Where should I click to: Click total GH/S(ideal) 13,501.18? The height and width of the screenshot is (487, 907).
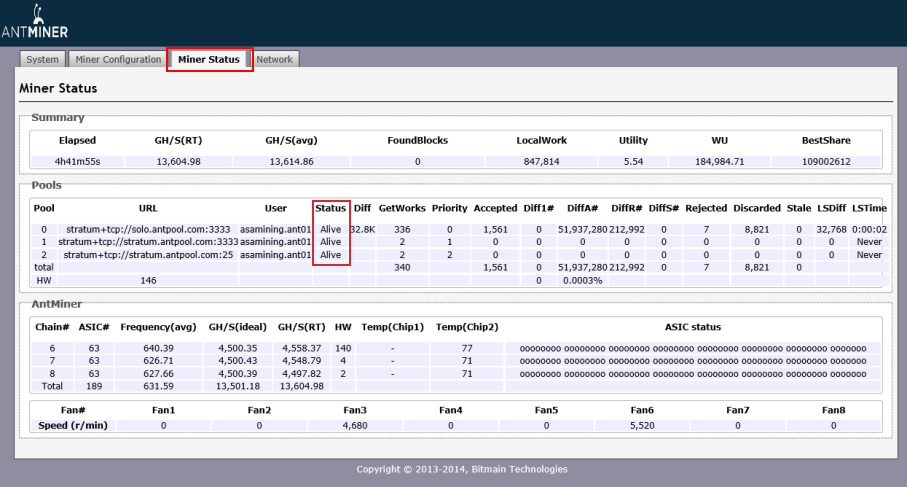238,386
